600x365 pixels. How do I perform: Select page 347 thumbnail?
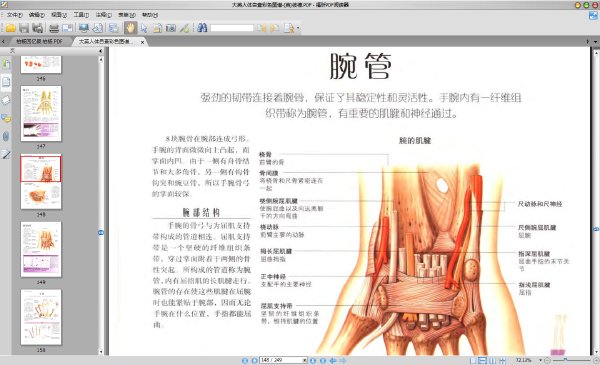41,114
